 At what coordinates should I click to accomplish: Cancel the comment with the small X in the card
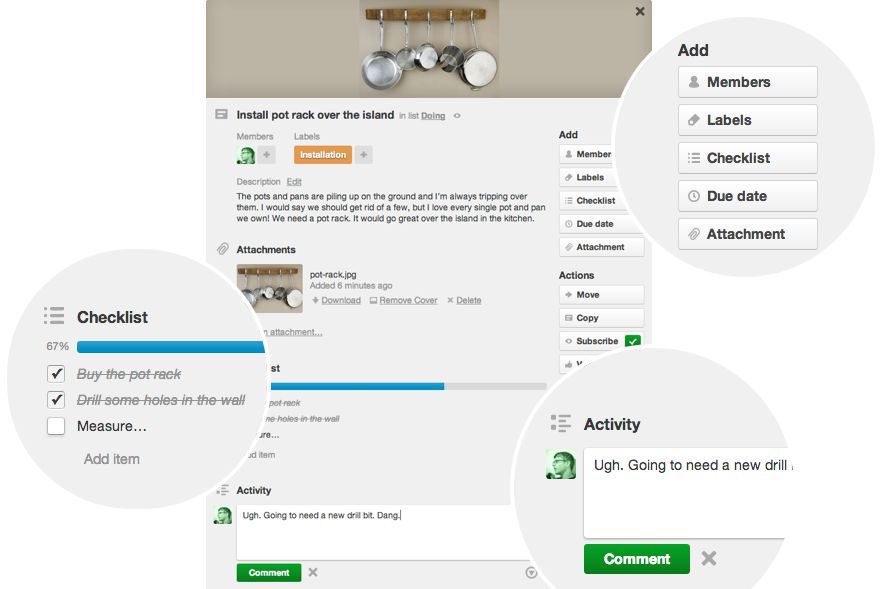pos(313,573)
